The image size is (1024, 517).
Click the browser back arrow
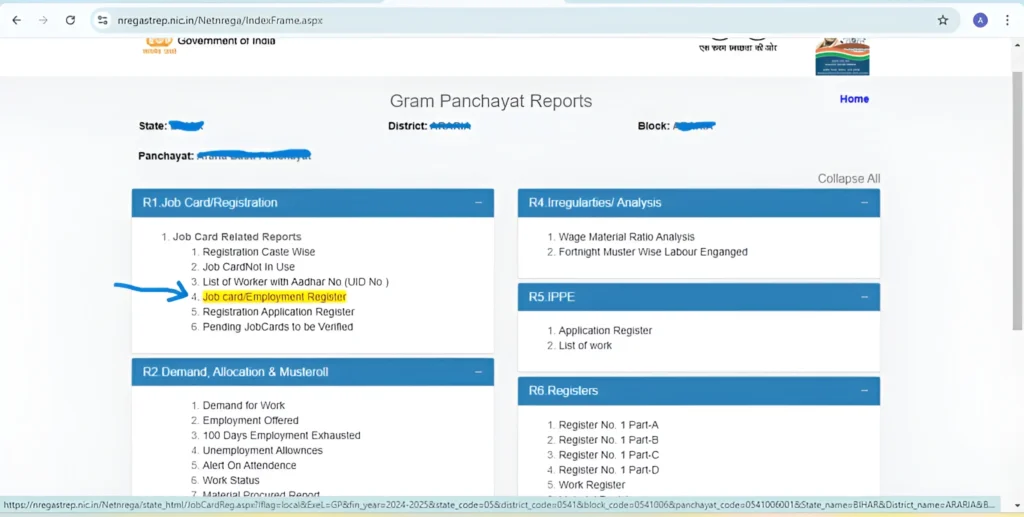16,20
